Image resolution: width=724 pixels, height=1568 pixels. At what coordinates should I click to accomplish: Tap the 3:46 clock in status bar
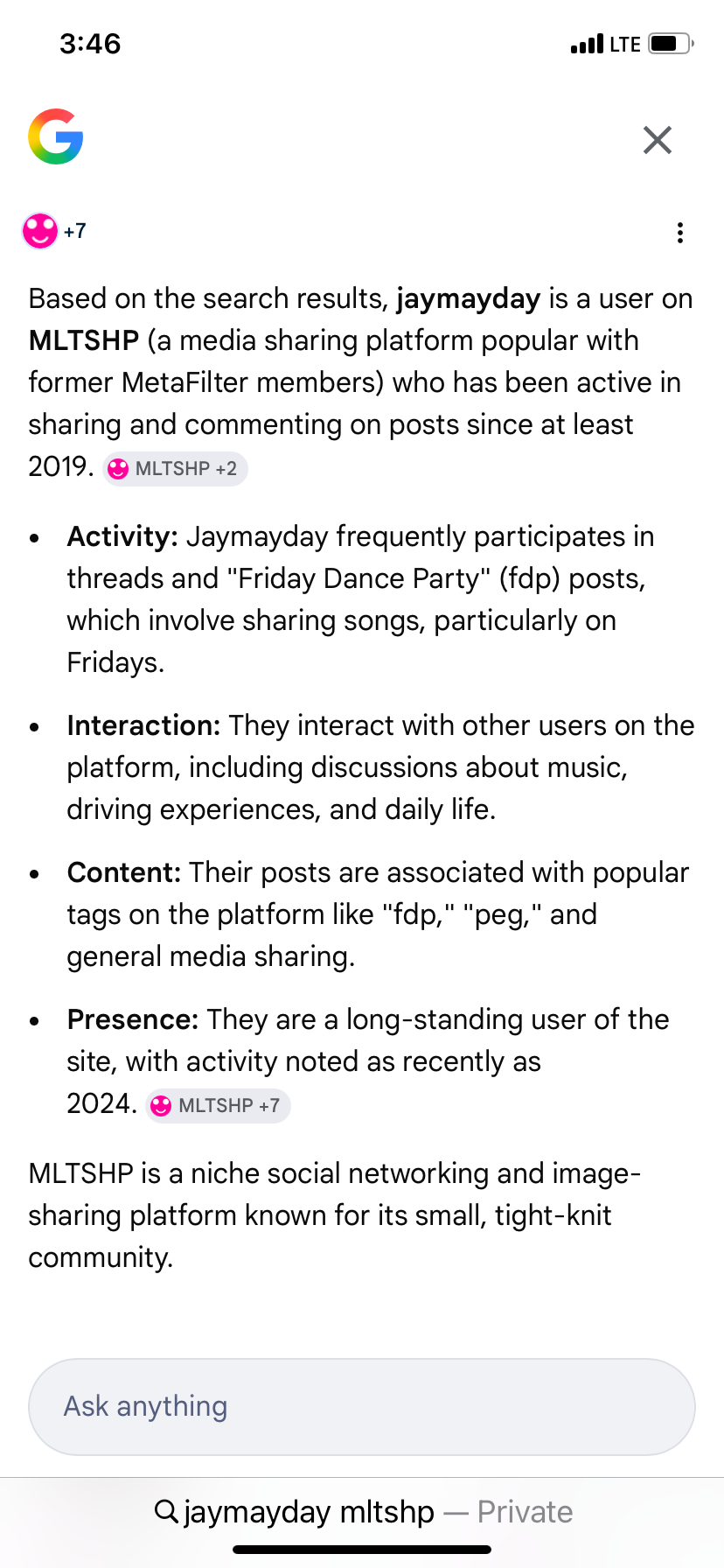pos(90,44)
